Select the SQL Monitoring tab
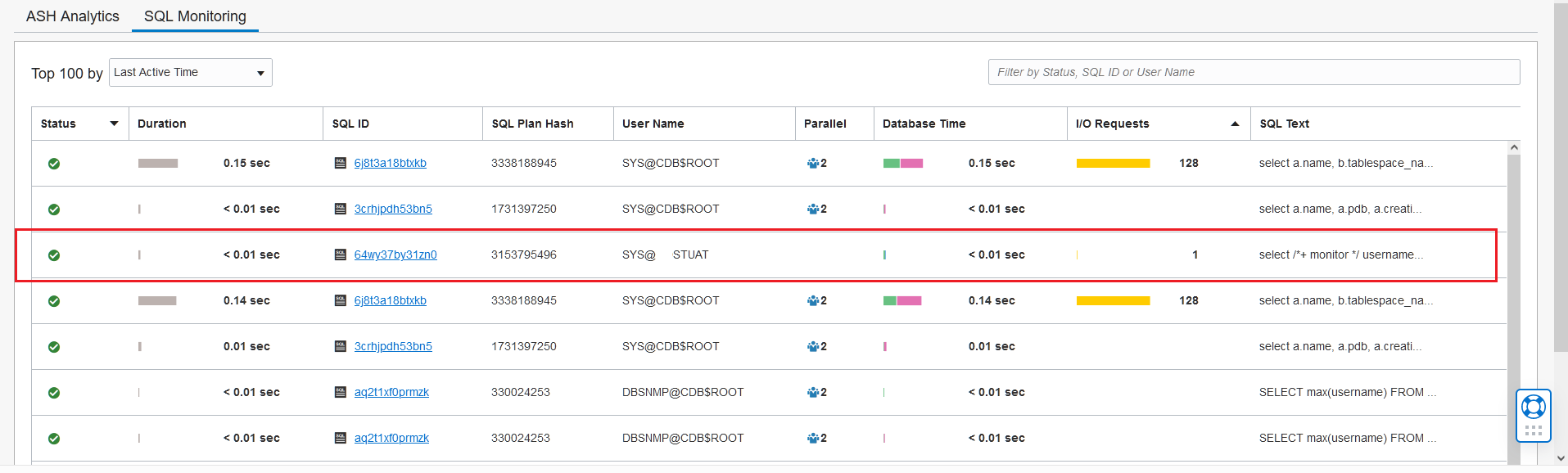 (x=195, y=16)
